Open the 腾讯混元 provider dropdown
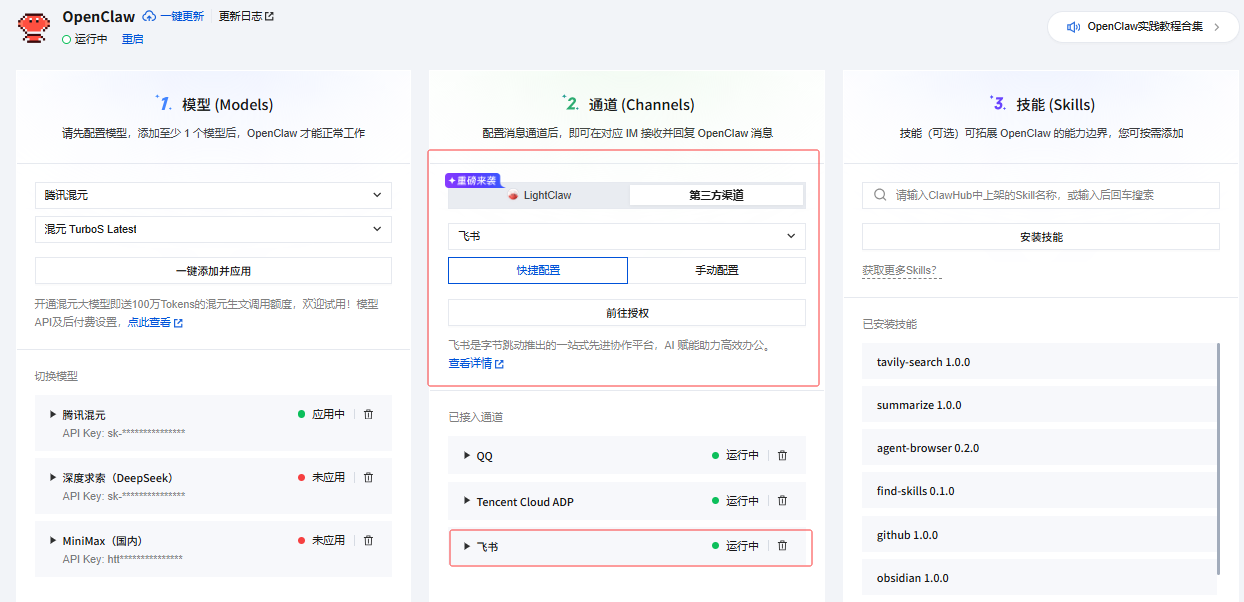 click(213, 195)
